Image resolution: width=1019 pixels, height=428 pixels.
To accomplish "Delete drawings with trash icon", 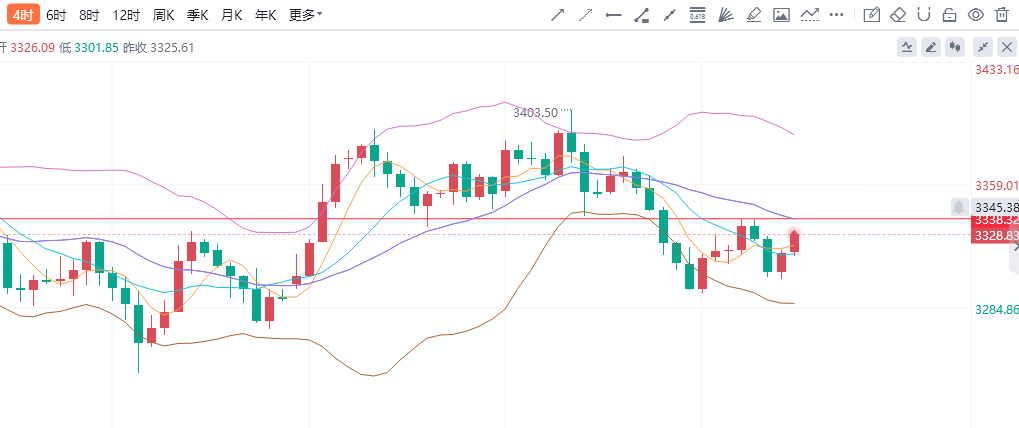I will [1001, 15].
